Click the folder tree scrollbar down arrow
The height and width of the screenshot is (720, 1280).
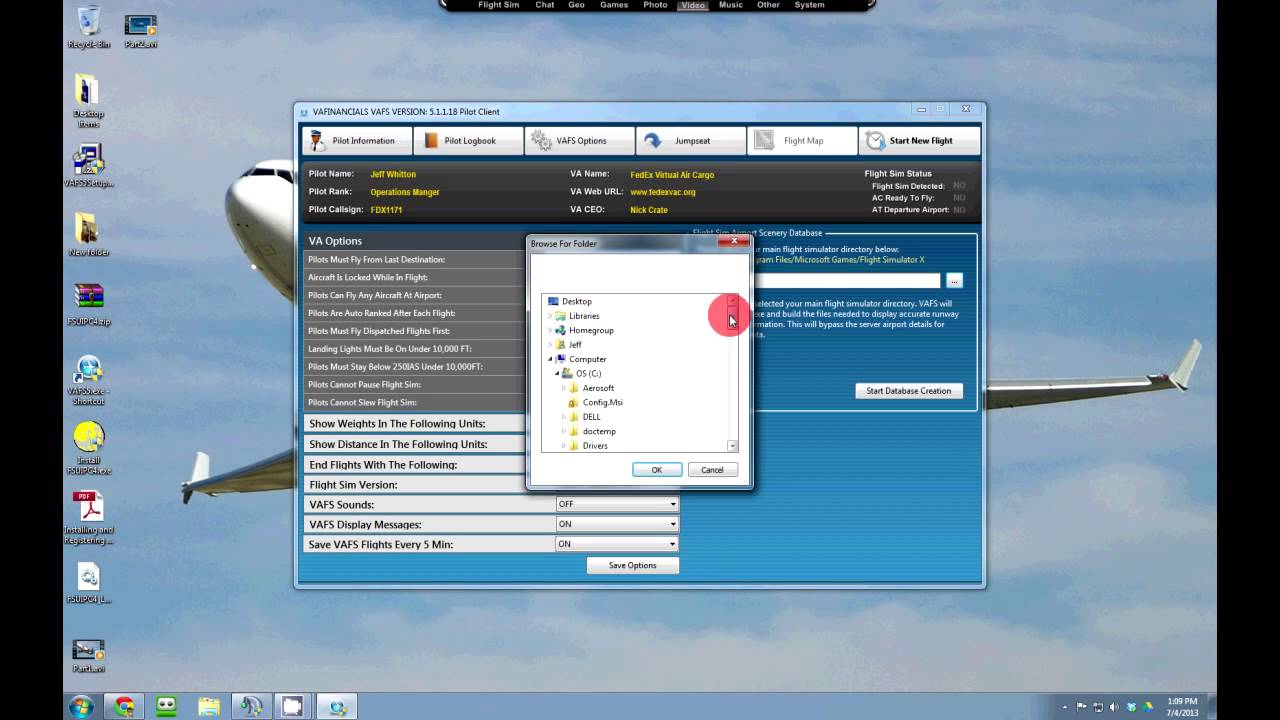coord(733,446)
